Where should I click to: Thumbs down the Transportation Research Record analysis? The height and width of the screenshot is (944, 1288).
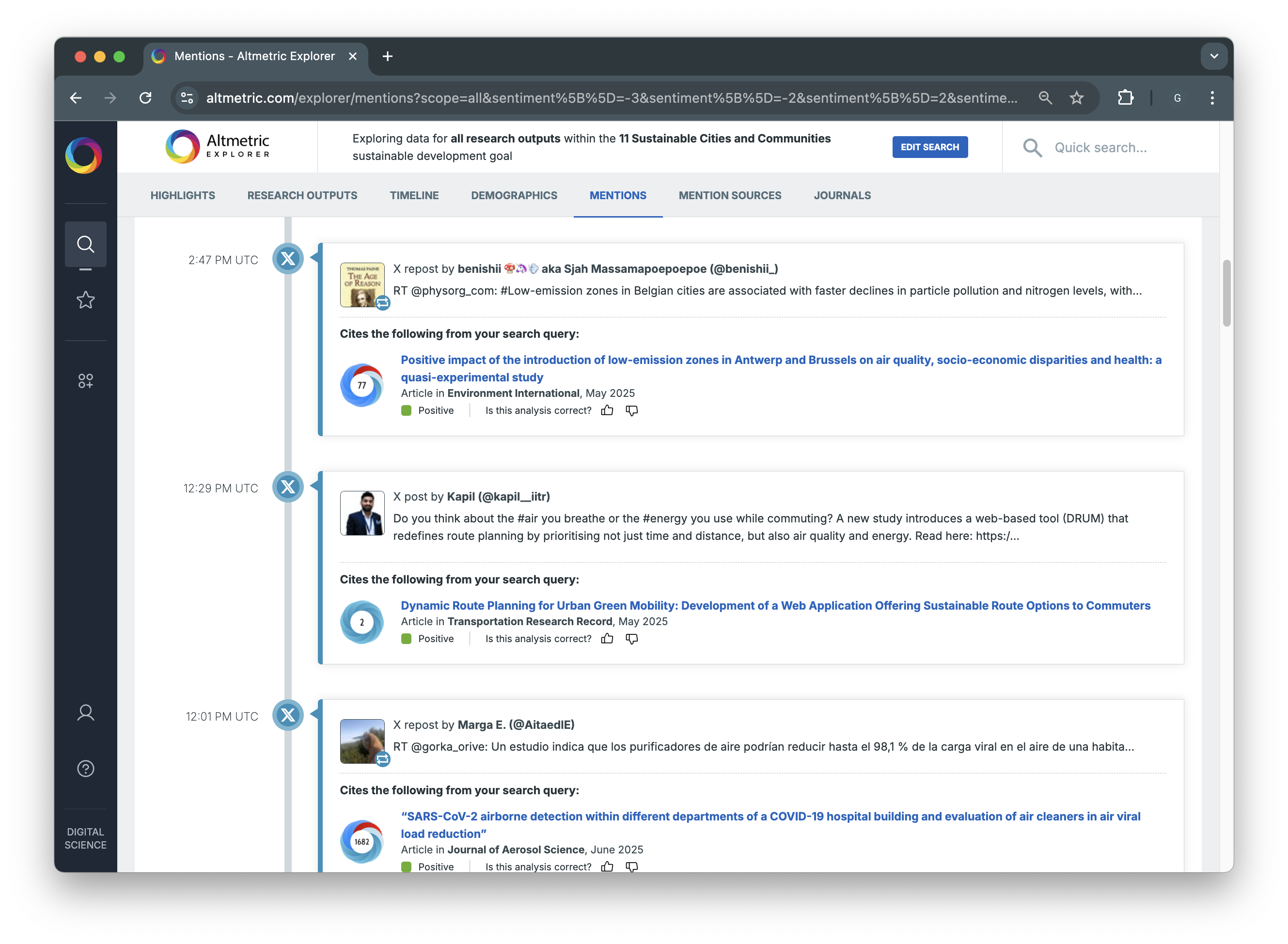[x=631, y=638]
